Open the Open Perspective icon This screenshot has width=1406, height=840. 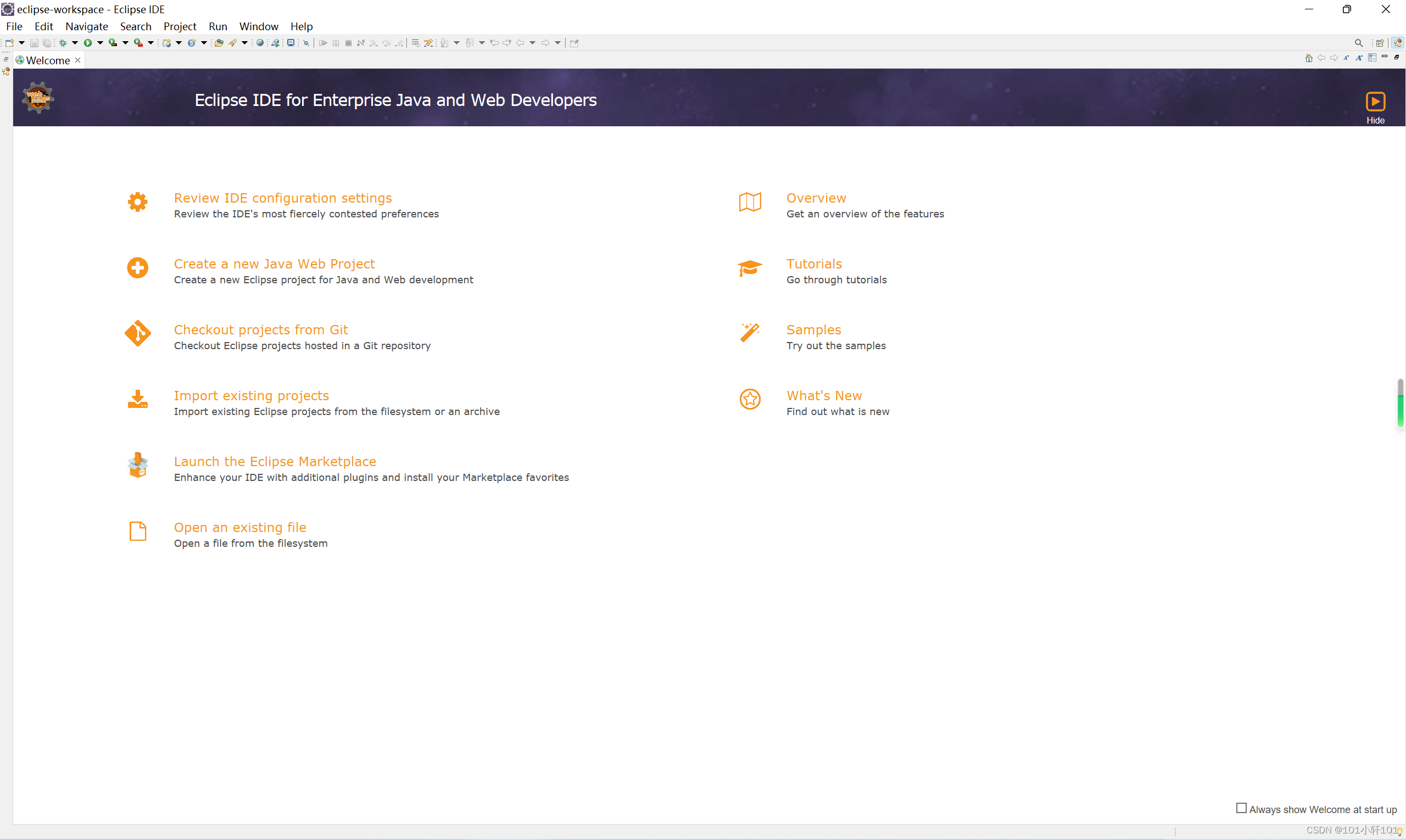point(1380,43)
